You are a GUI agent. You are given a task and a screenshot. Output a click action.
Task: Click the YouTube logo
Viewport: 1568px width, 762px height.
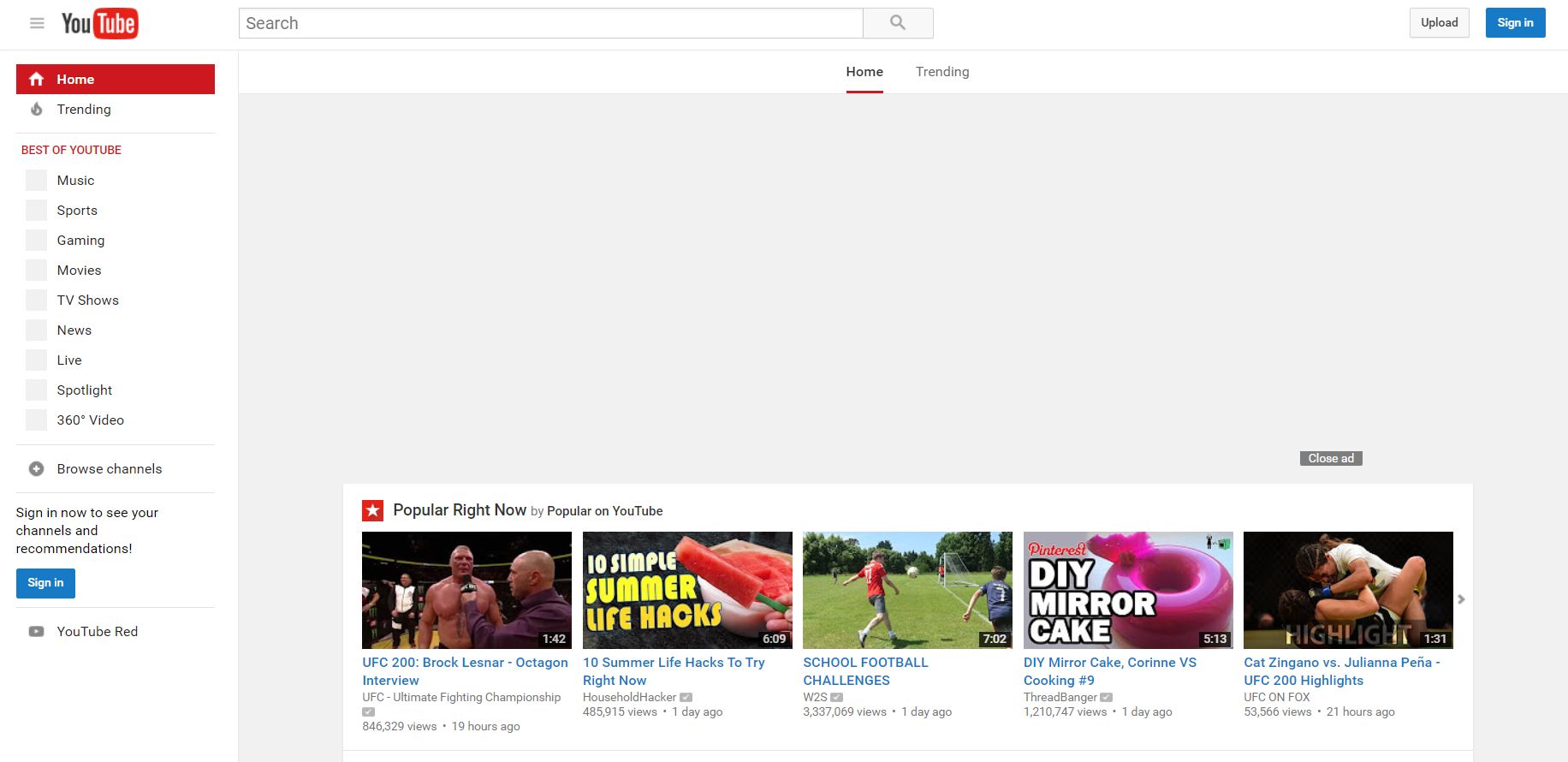point(99,24)
